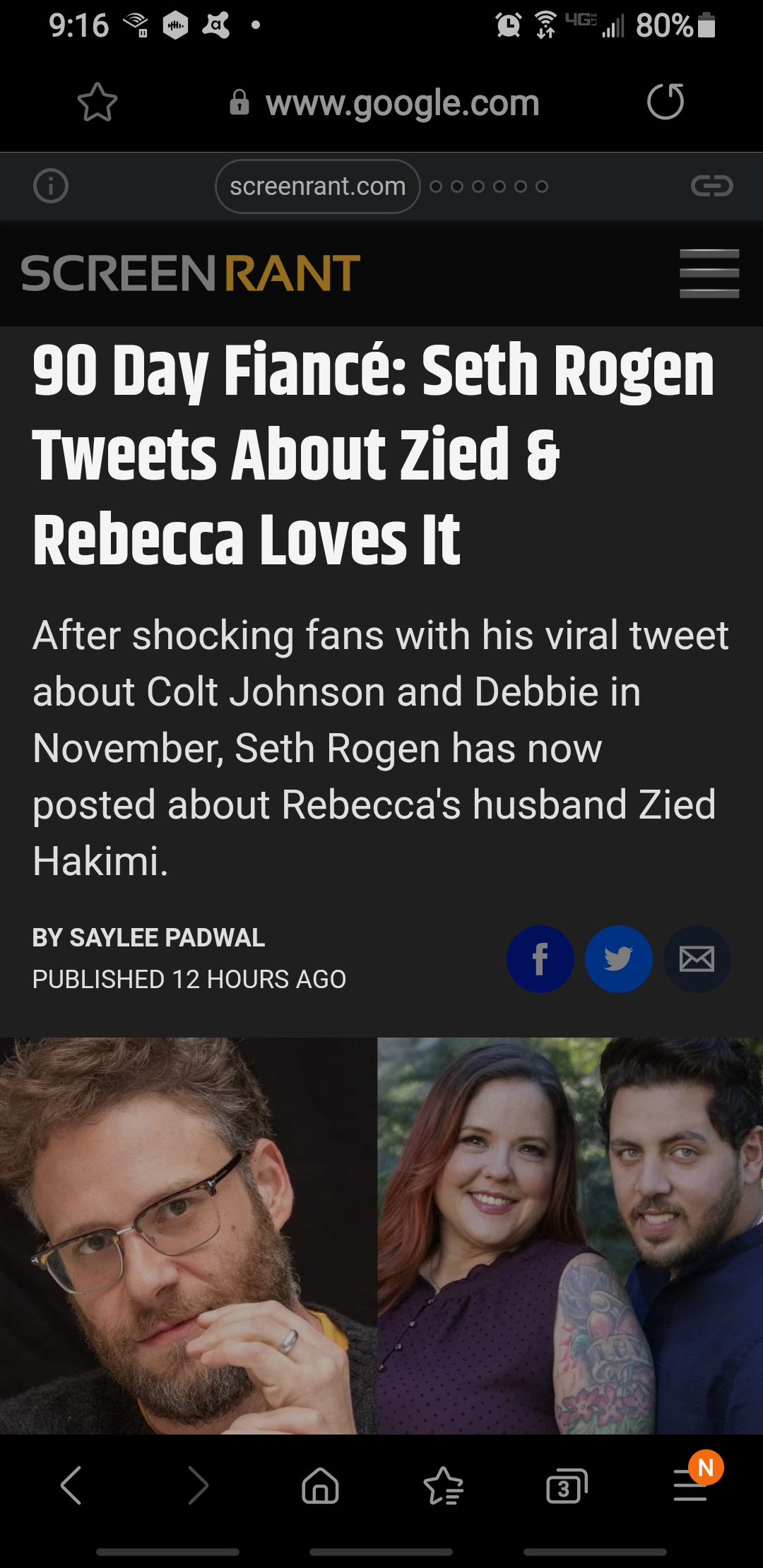763x1568 pixels.
Task: Bookmark the page with the star icon
Action: [x=97, y=102]
